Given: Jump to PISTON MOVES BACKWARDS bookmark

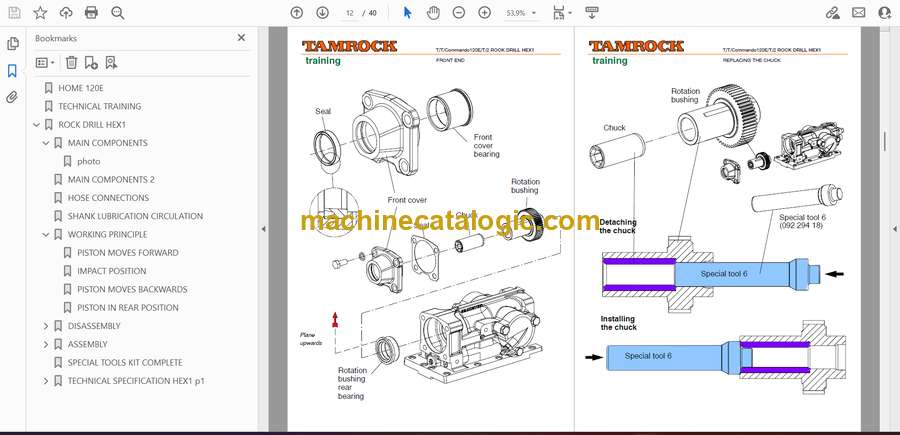Looking at the screenshot, I should 132,289.
